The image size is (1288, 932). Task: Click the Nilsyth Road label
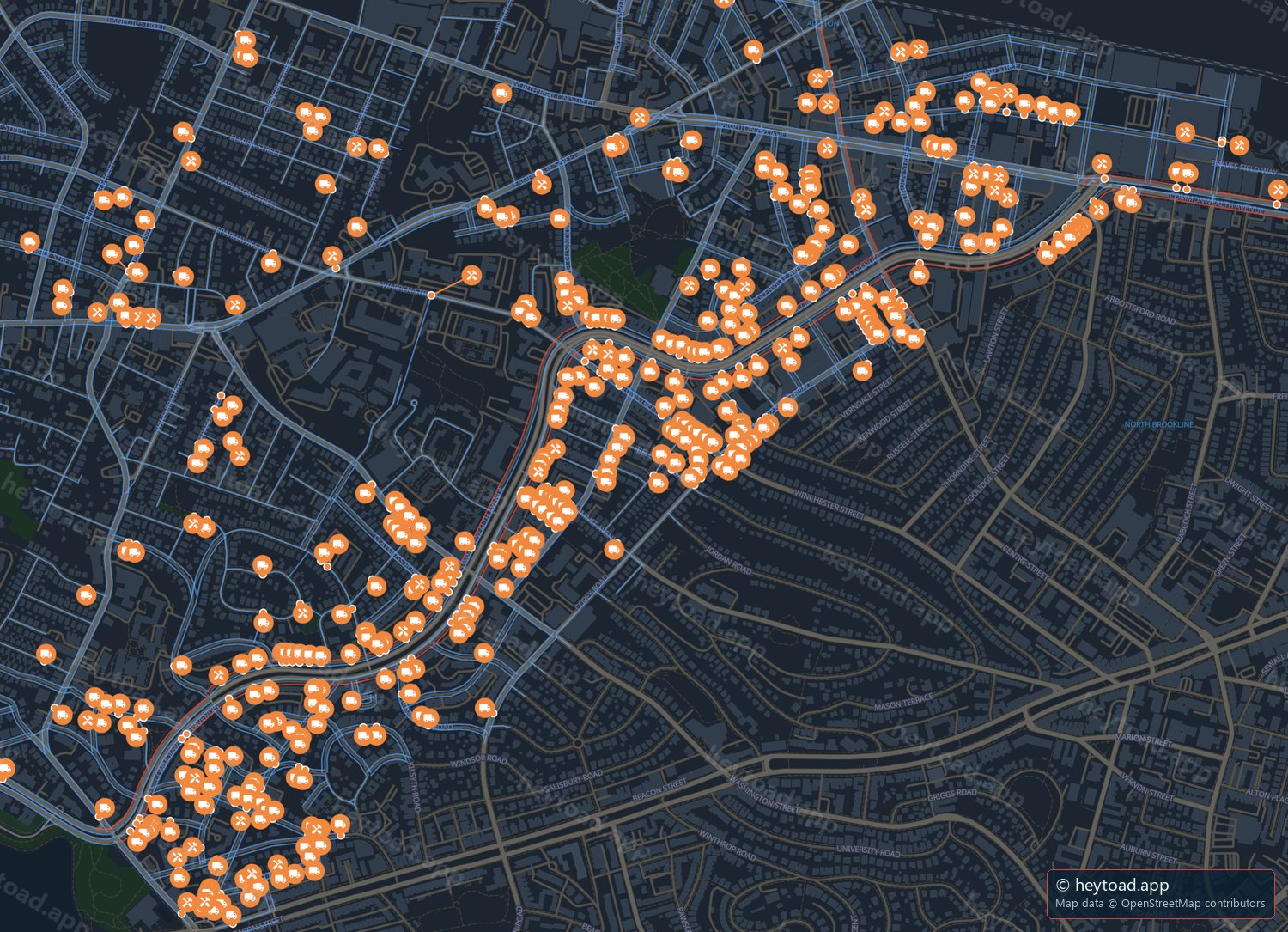tap(416, 787)
